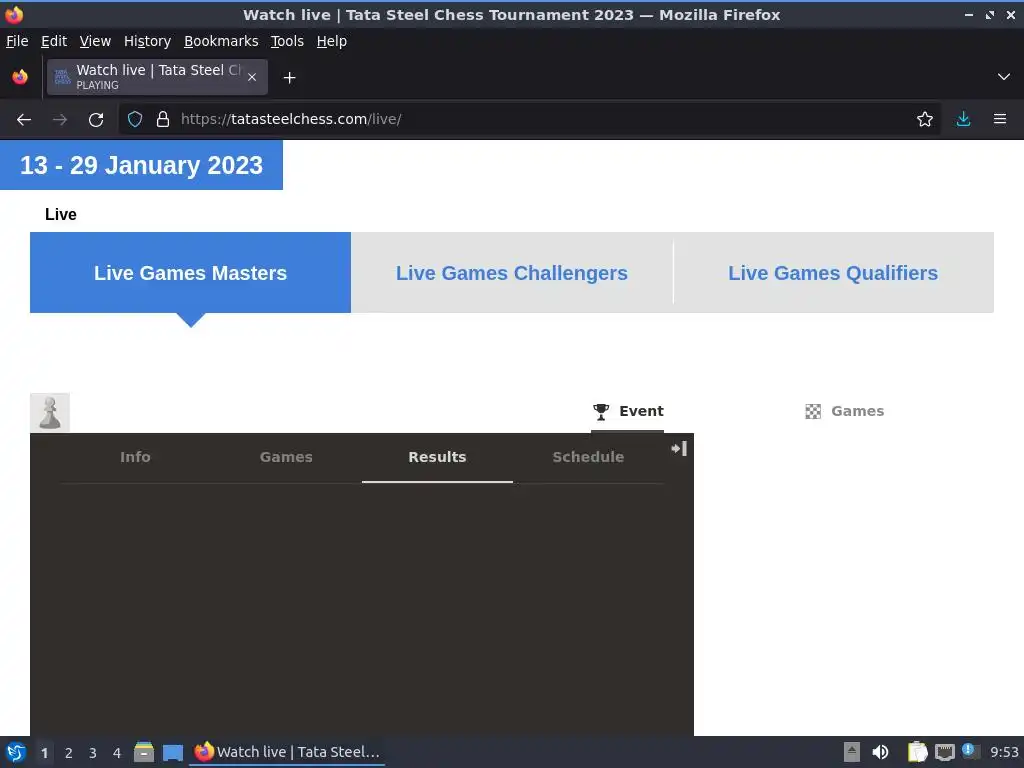Click the show desktop taskbar icon
Screen dimensions: 1024x768
click(x=172, y=752)
